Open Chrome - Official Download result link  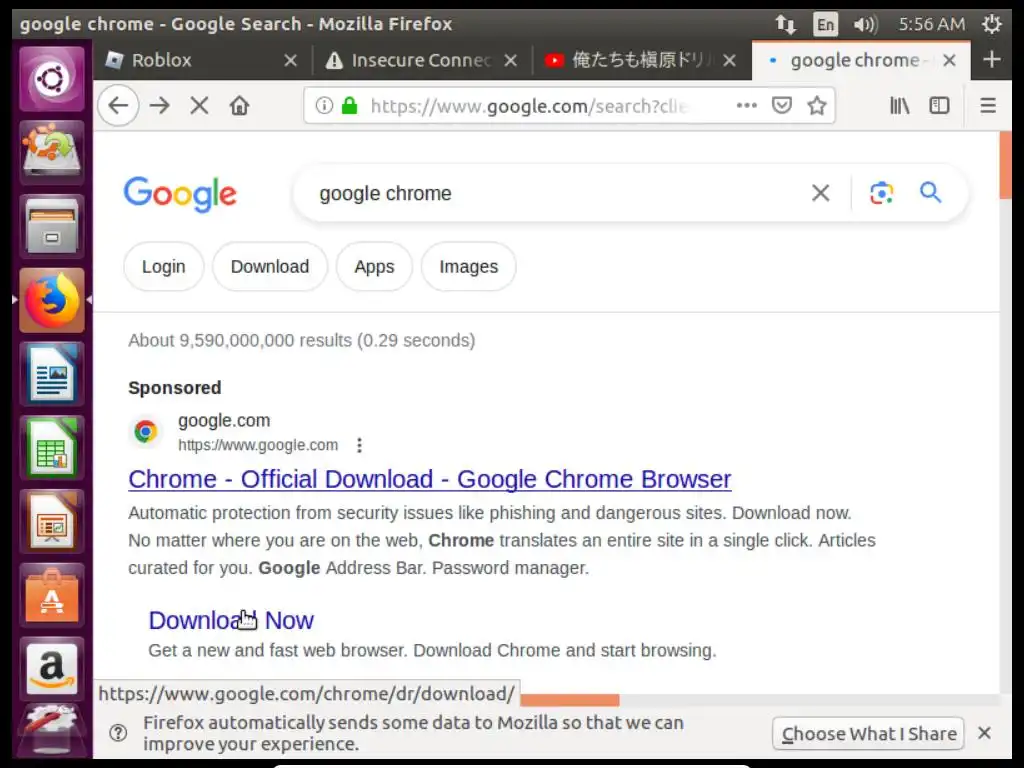click(430, 479)
